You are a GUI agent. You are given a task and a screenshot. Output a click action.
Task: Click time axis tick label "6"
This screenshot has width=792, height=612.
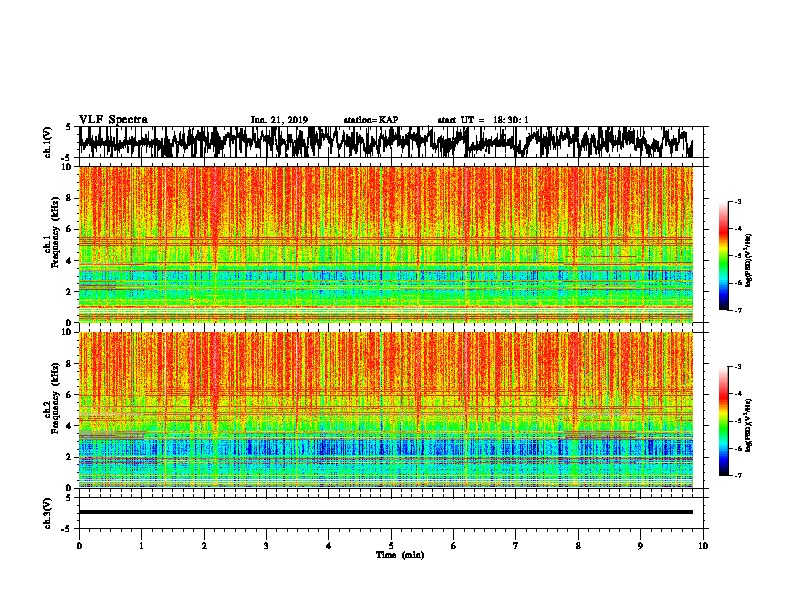point(454,546)
